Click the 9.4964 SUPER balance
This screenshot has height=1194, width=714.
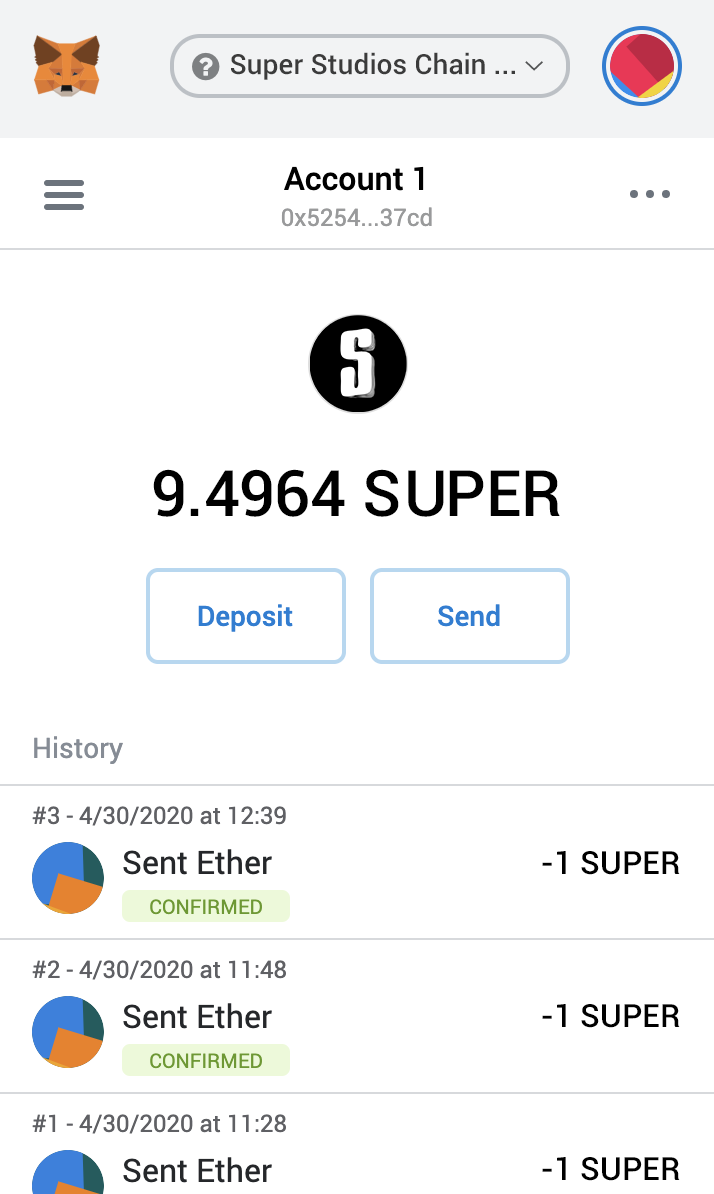point(356,494)
